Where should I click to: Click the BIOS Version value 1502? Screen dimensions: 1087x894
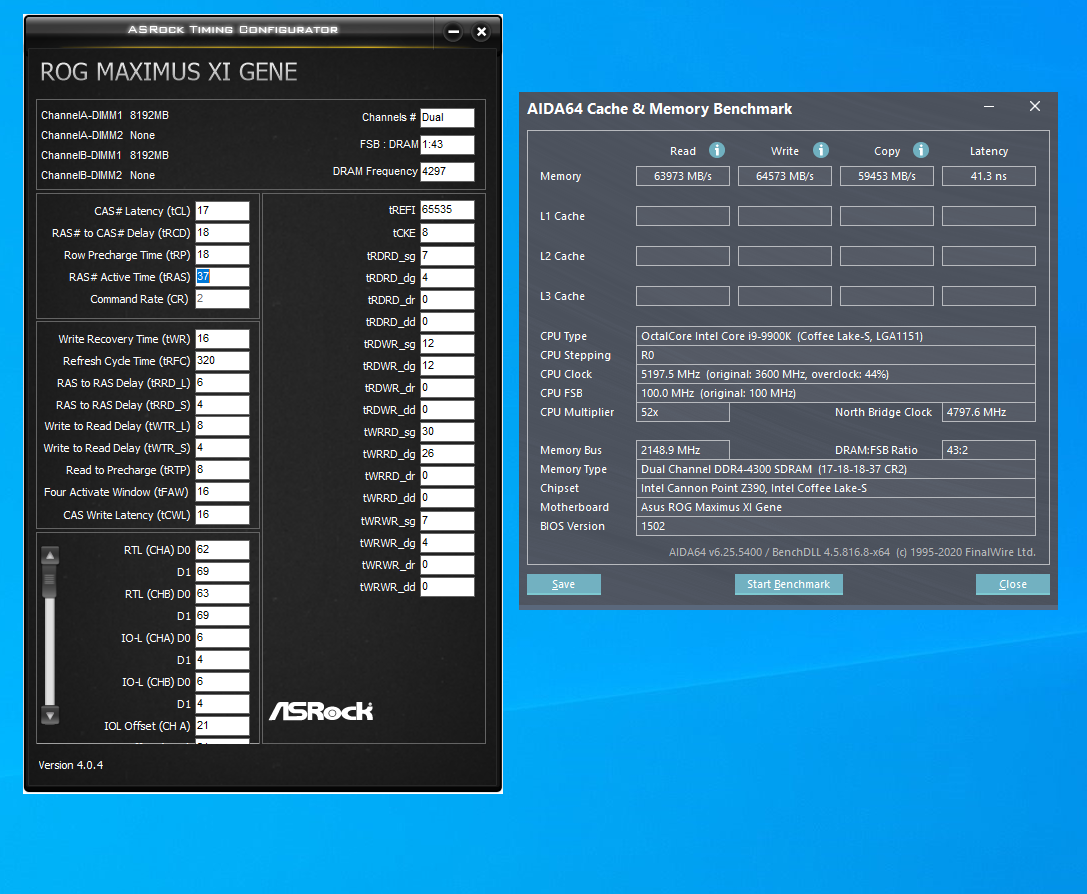(x=835, y=526)
